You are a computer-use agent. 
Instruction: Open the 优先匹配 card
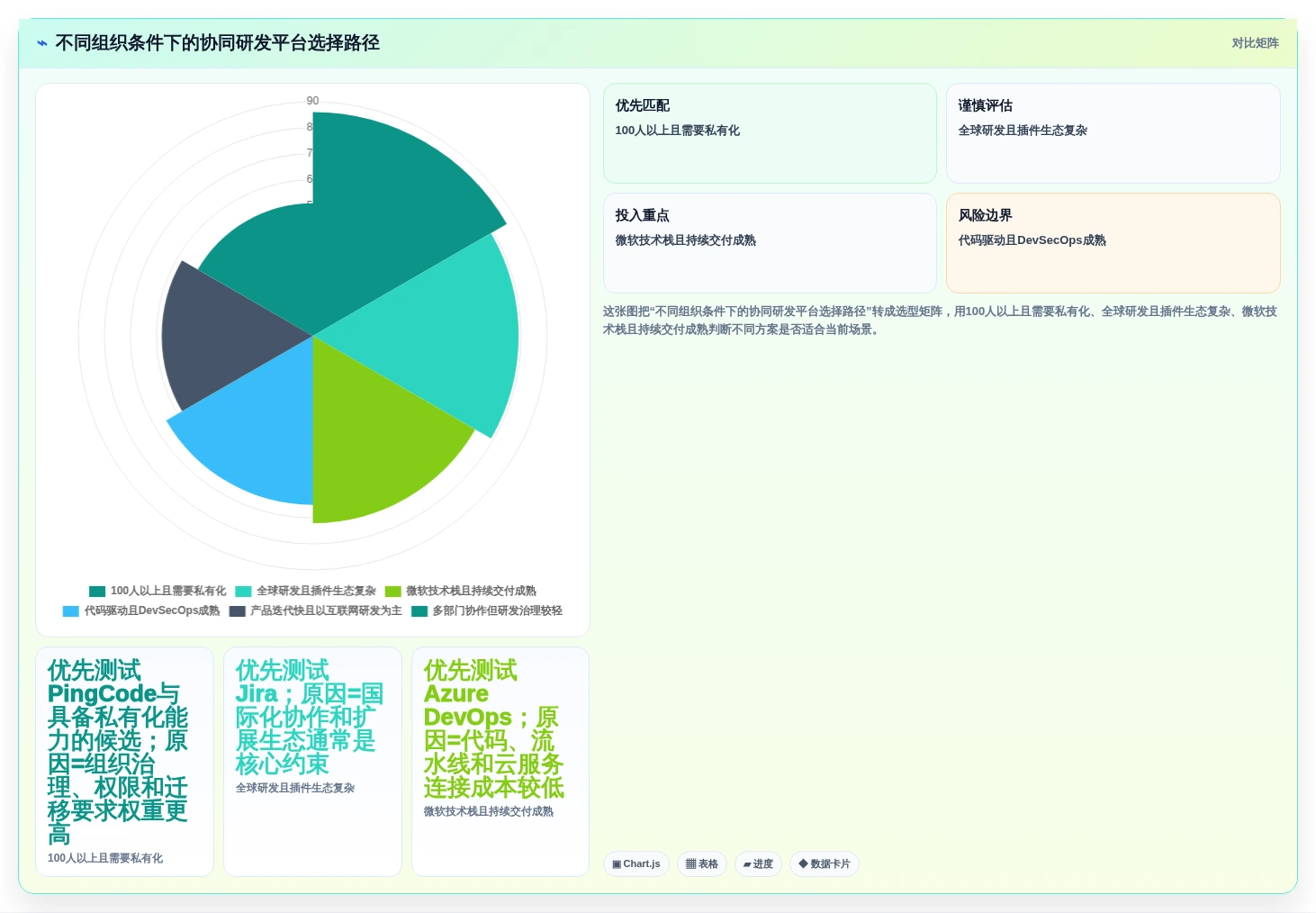(x=770, y=133)
